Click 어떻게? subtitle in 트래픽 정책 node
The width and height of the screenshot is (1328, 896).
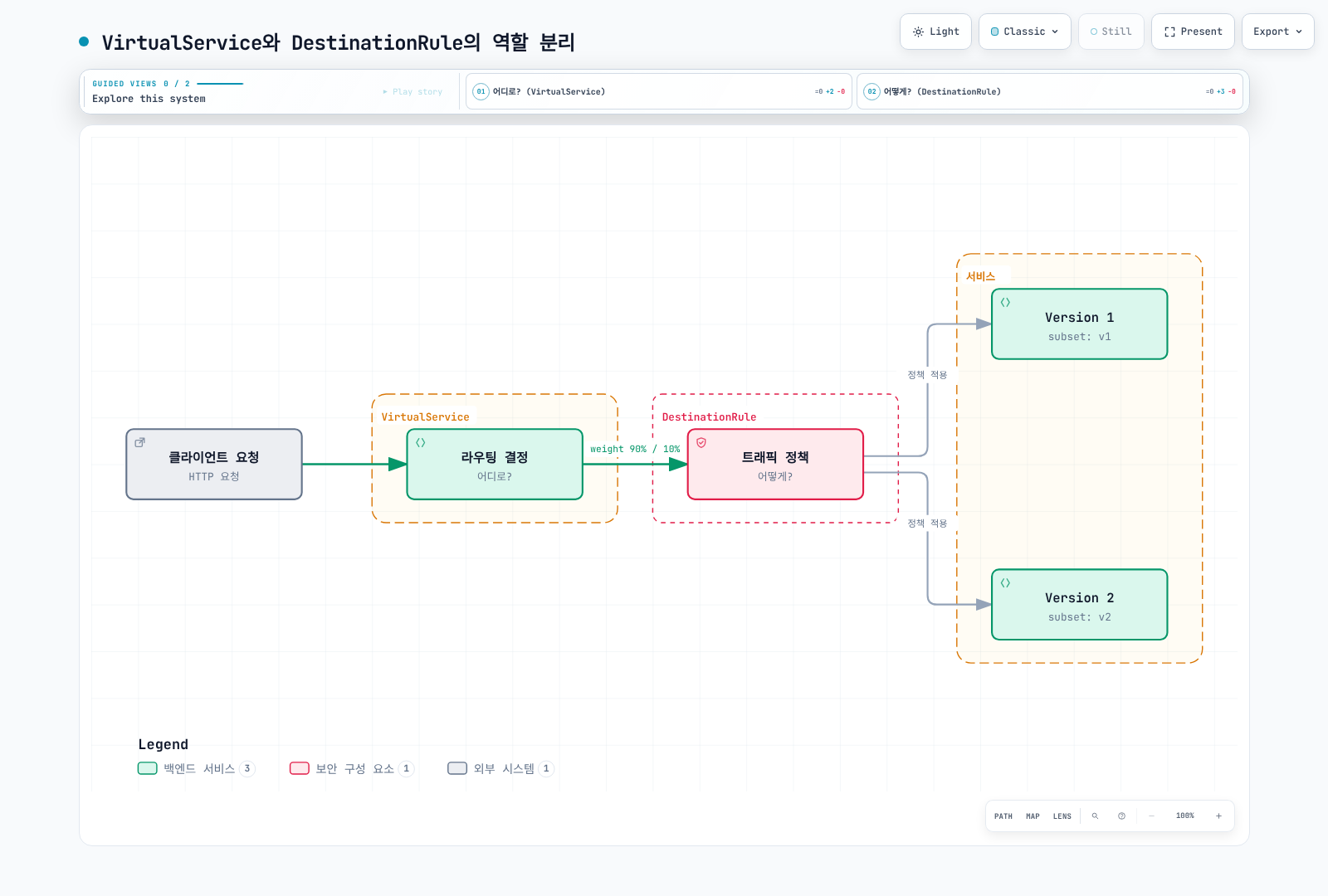(x=775, y=476)
